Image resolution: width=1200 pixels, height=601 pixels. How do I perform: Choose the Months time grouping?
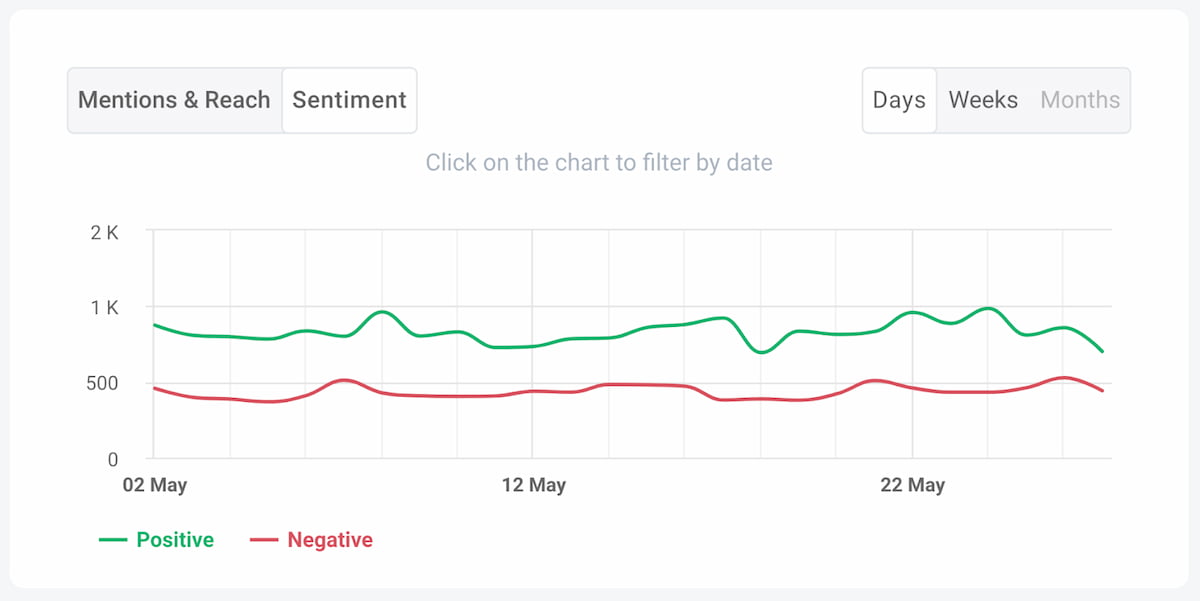coord(1080,100)
